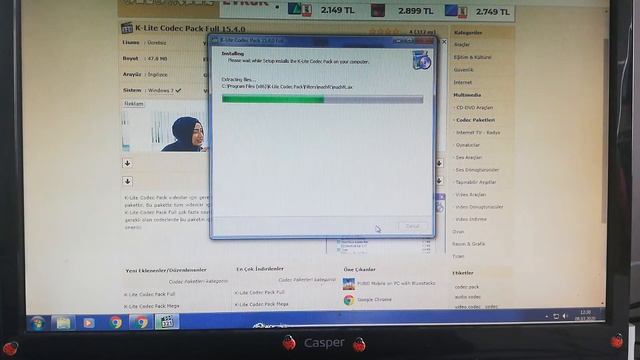Image resolution: width=640 pixels, height=360 pixels.
Task: Switch to the first Chrome taskbar icon
Action: click(x=116, y=322)
